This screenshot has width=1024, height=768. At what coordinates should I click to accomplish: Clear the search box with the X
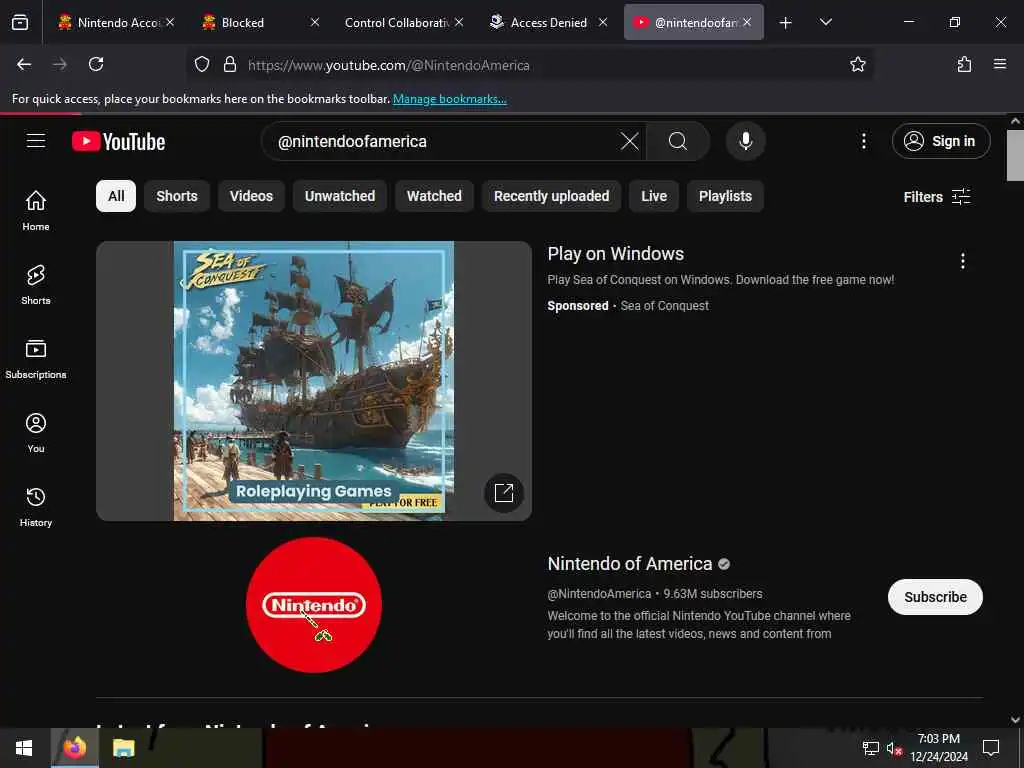(x=630, y=141)
